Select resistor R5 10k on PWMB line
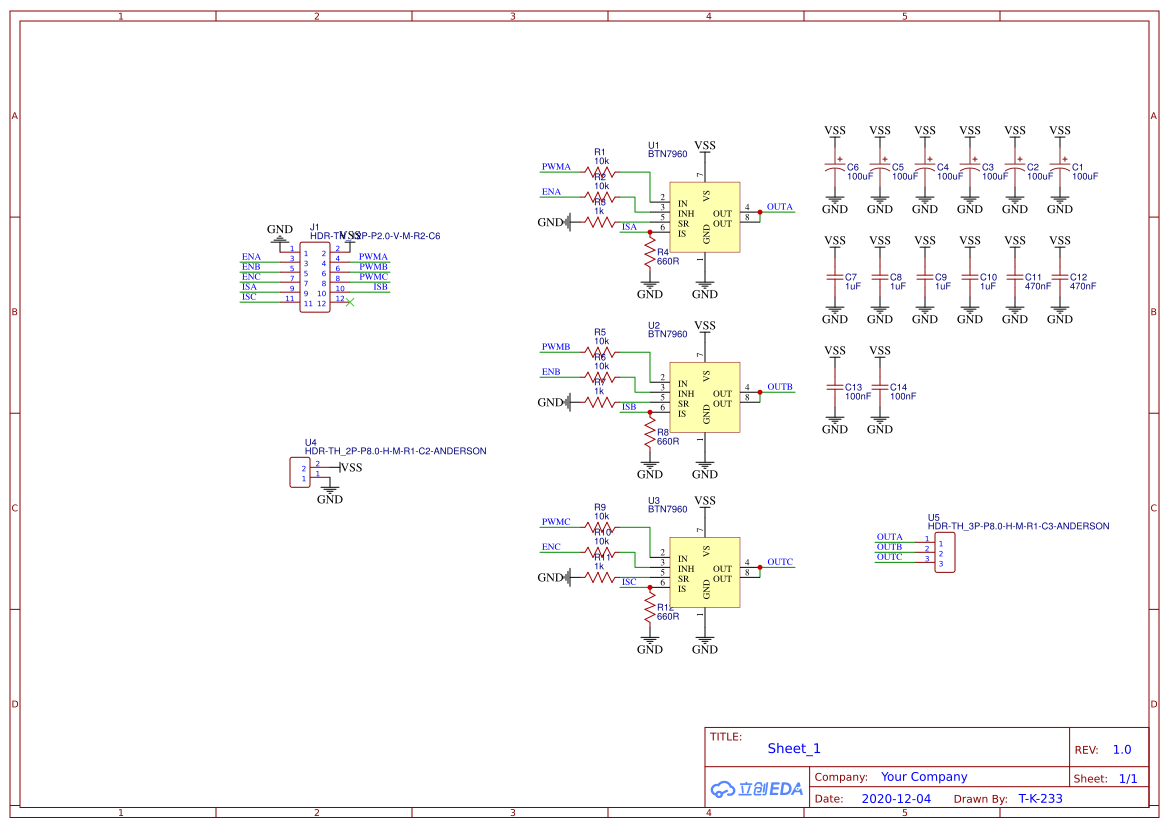The height and width of the screenshot is (828, 1169). point(600,353)
